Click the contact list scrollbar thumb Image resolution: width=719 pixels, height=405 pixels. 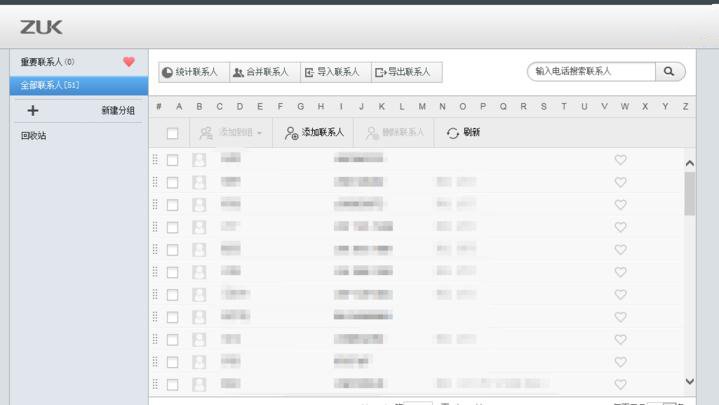tap(690, 194)
